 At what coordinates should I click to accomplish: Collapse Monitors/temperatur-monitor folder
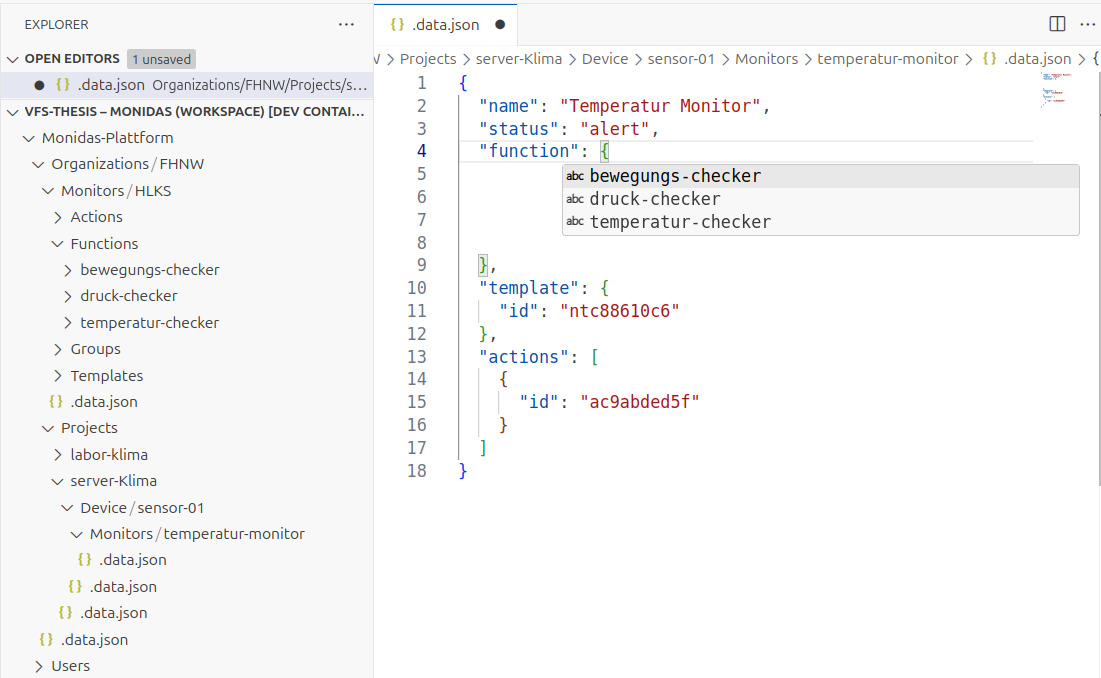point(77,534)
